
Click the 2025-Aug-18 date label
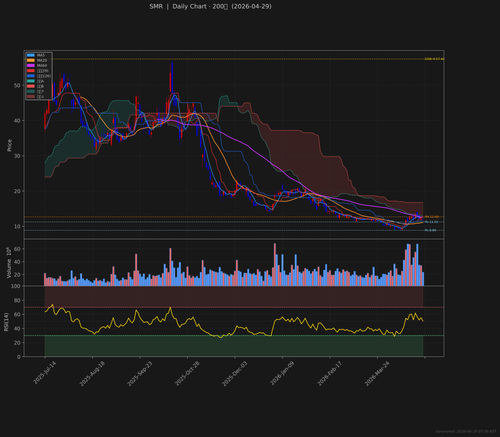point(92,373)
